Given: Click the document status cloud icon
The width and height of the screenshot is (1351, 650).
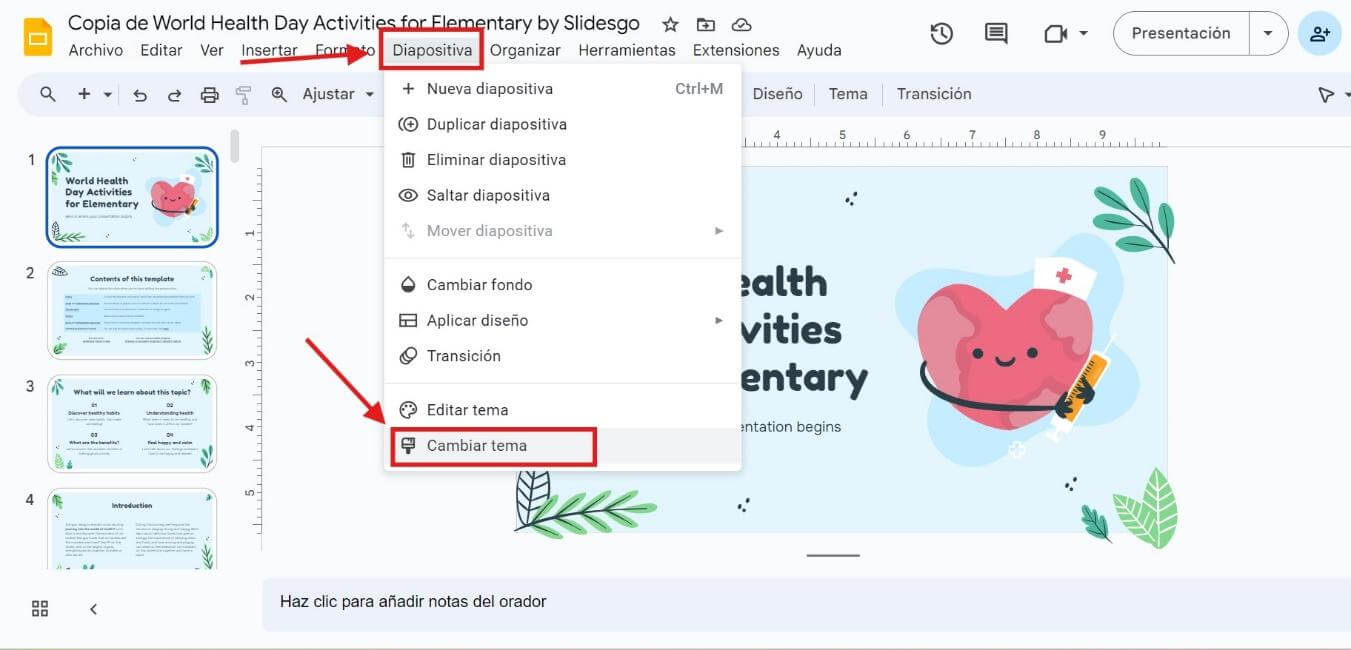Looking at the screenshot, I should pyautogui.click(x=740, y=24).
